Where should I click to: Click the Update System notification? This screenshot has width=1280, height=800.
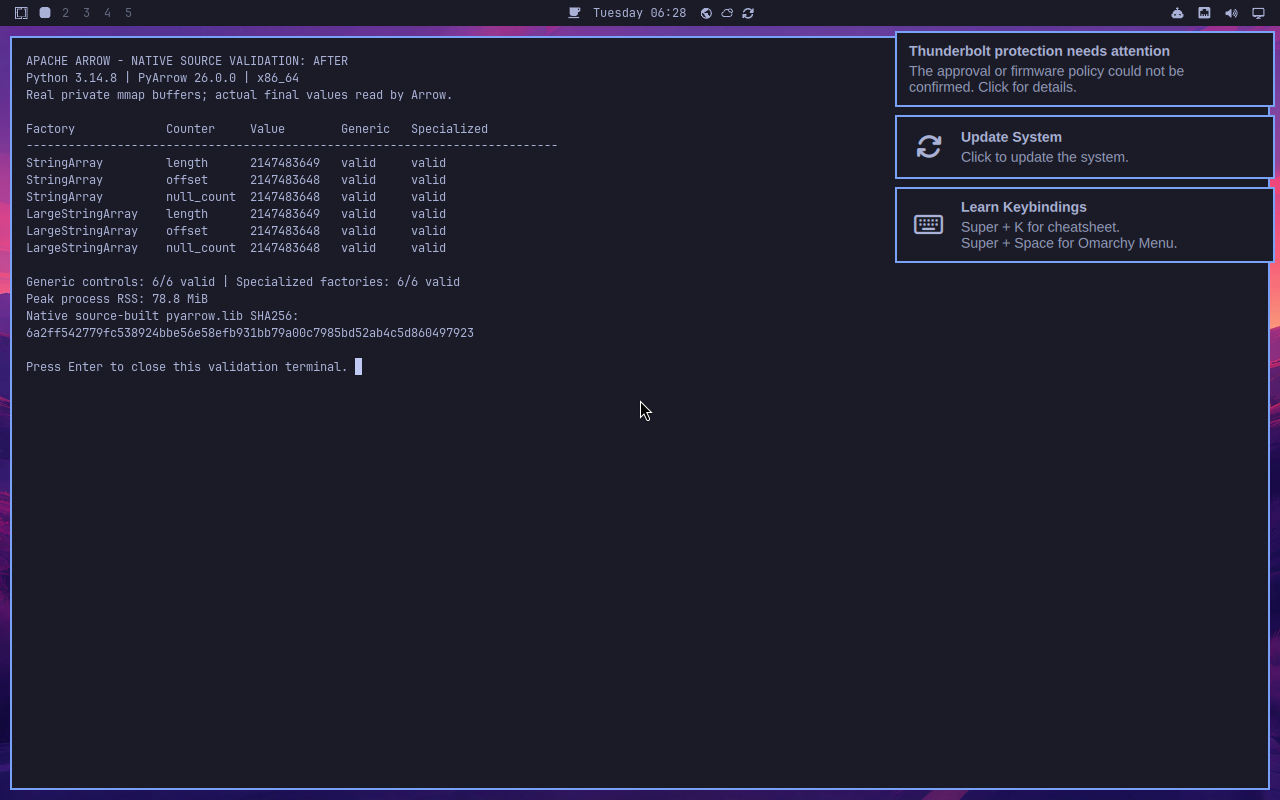[1085, 147]
